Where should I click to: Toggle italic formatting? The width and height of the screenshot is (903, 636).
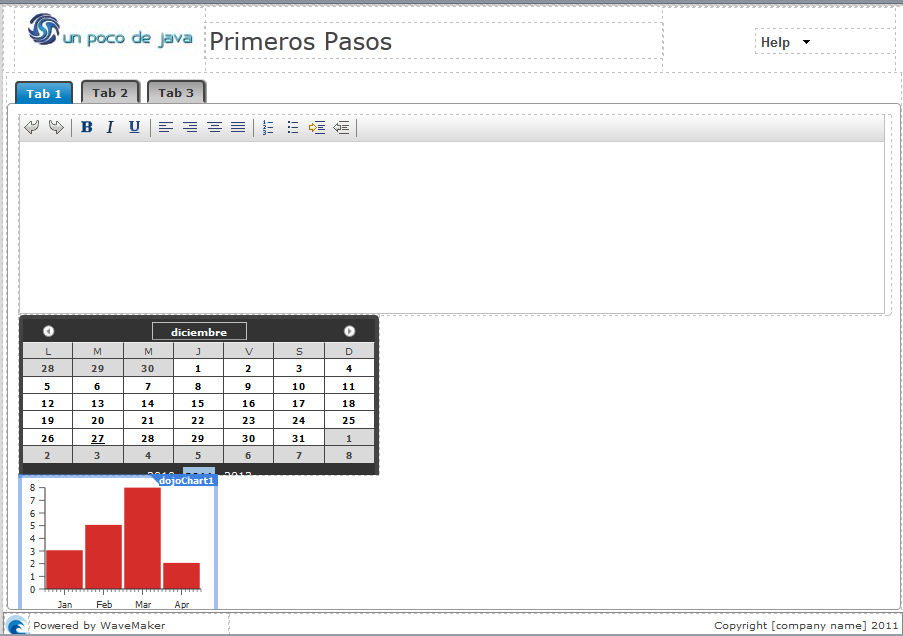point(110,128)
